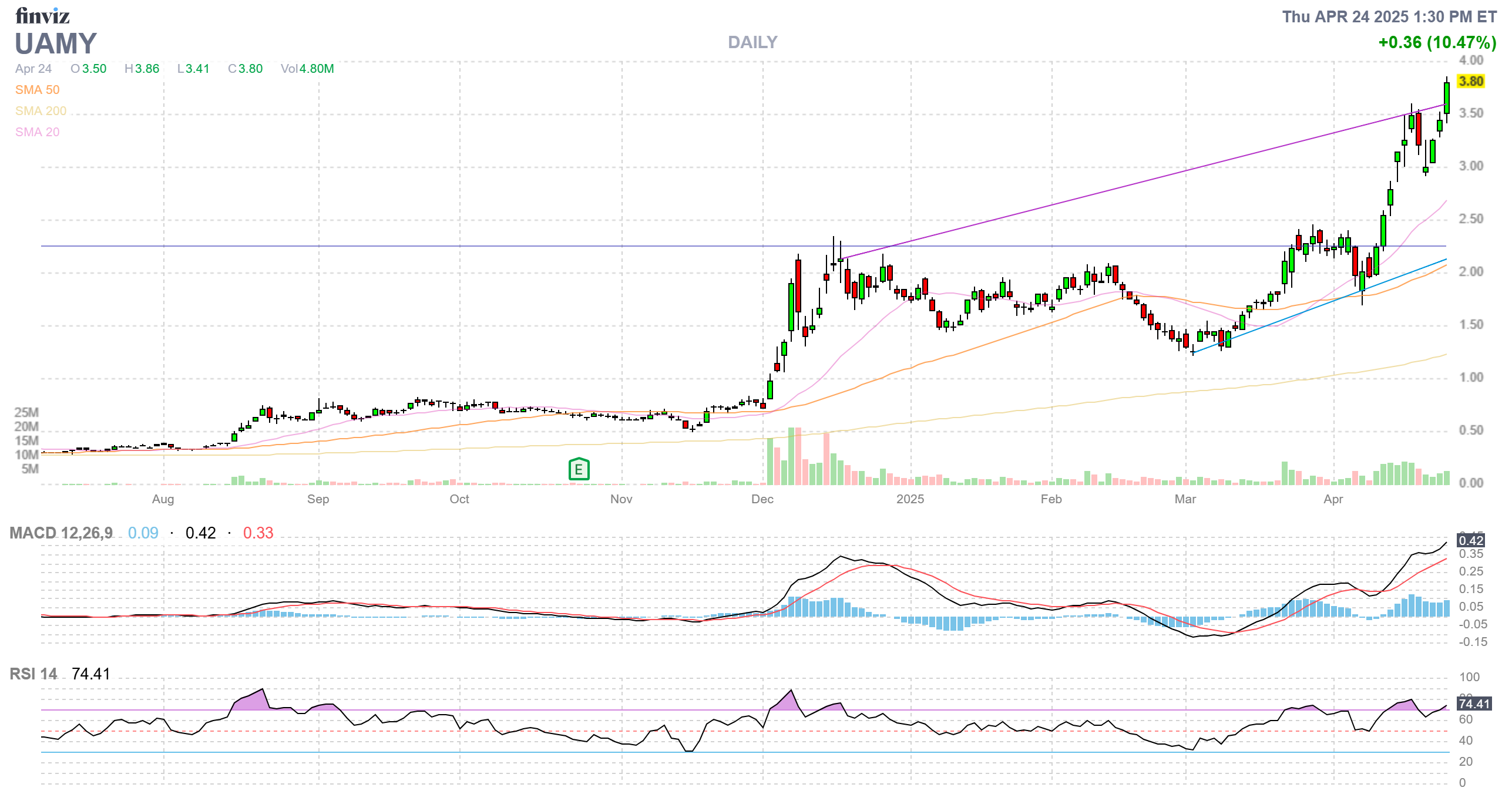Click the RSI 14 indicator label
This screenshot has width=1512, height=801.
click(x=33, y=674)
